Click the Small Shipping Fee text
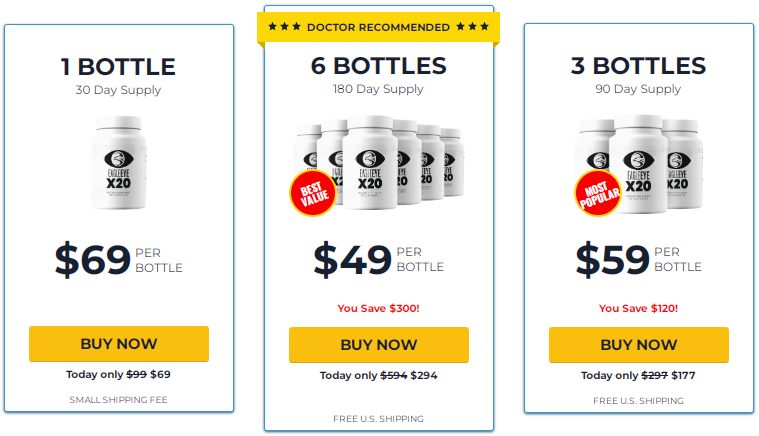This screenshot has width=759, height=436. pyautogui.click(x=119, y=400)
